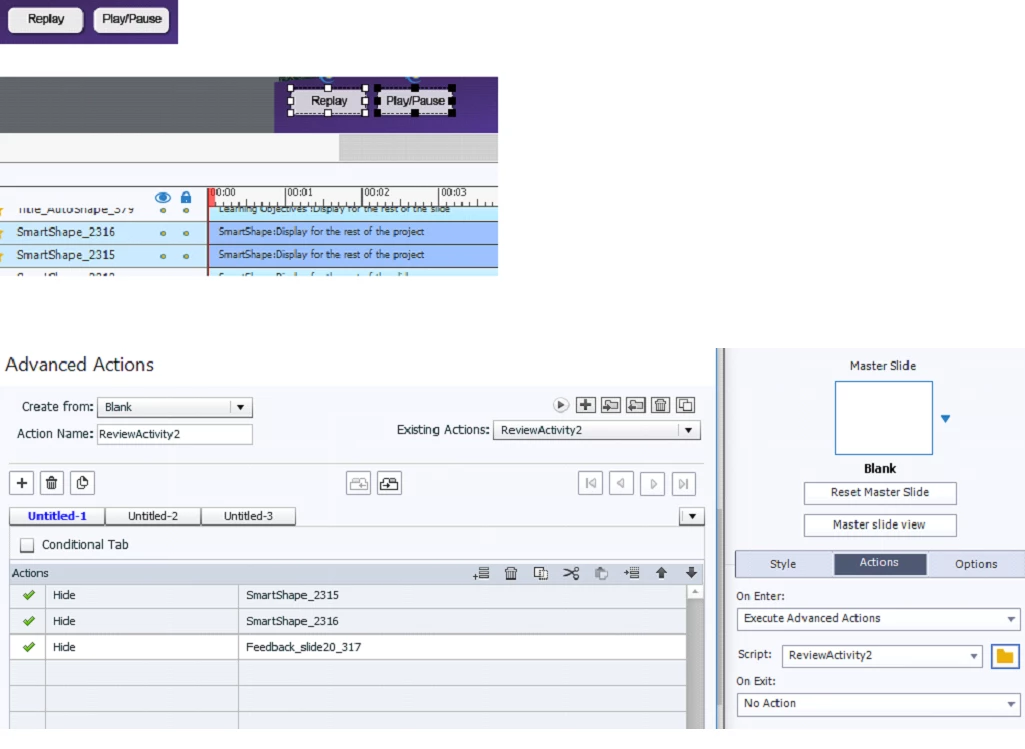1025x749 pixels.
Task: Toggle the Conditional Tab checkbox
Action: pos(27,545)
